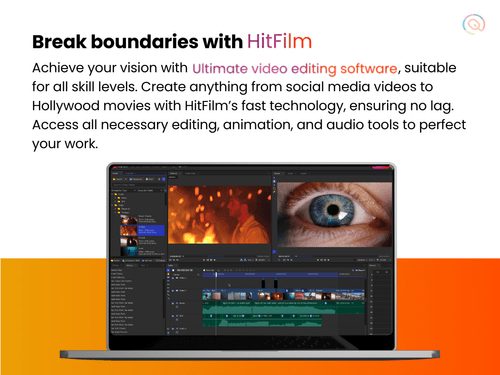Click the green New button in the media panel
Viewport: 500px width, 375px height.
(x=150, y=179)
